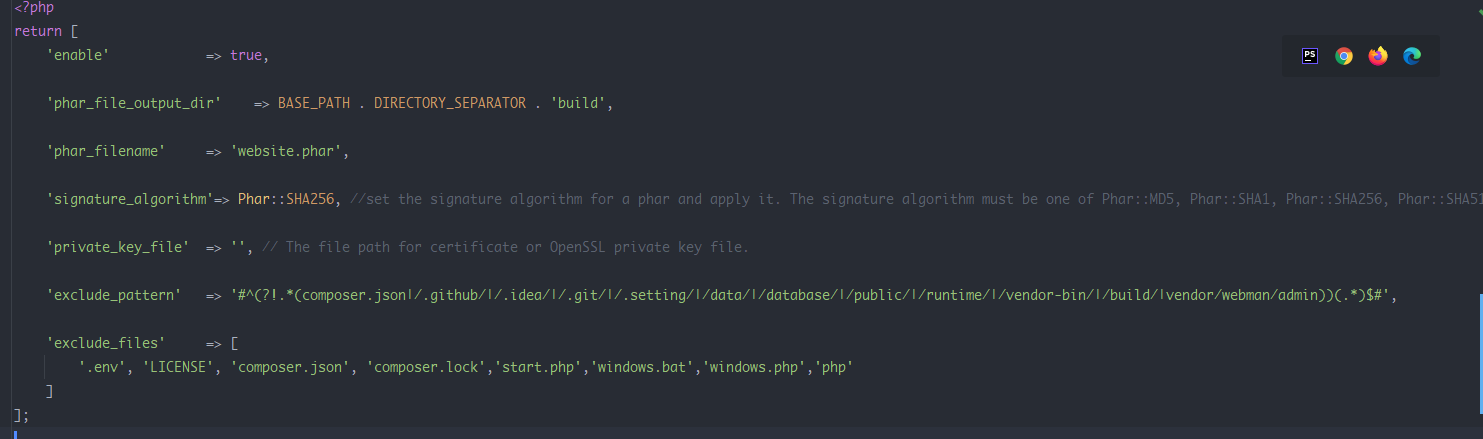Place cursor in 'website.phar' string
Image resolution: width=1483 pixels, height=439 pixels.
point(286,151)
